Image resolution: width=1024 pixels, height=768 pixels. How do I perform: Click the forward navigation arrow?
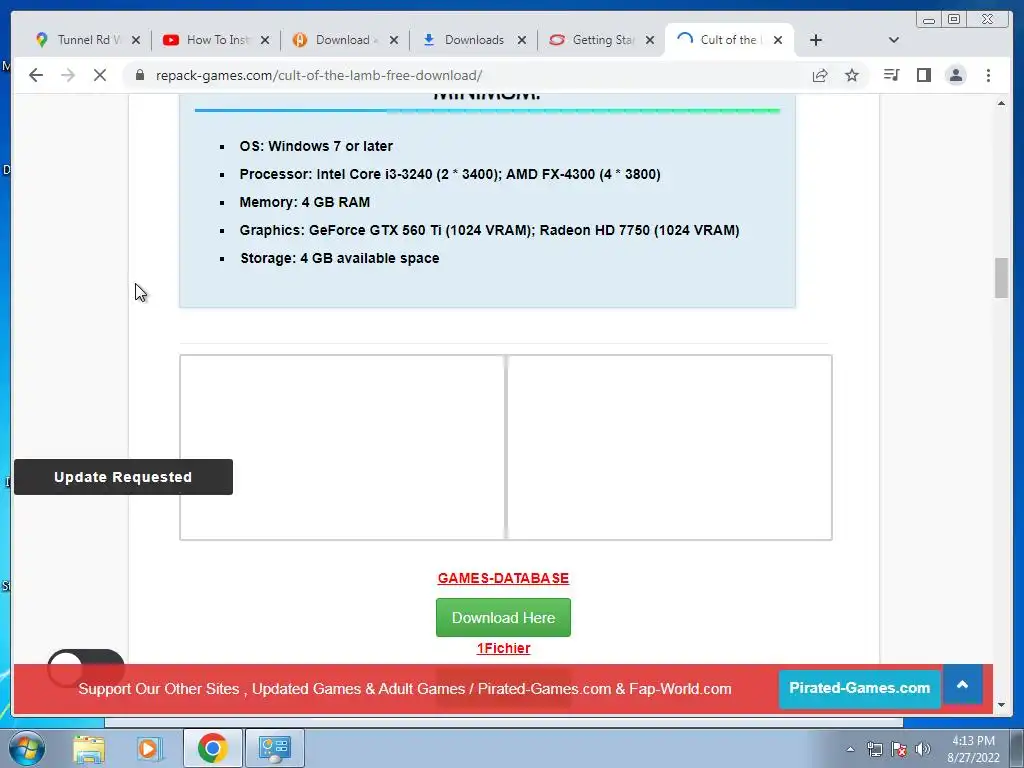click(x=68, y=75)
